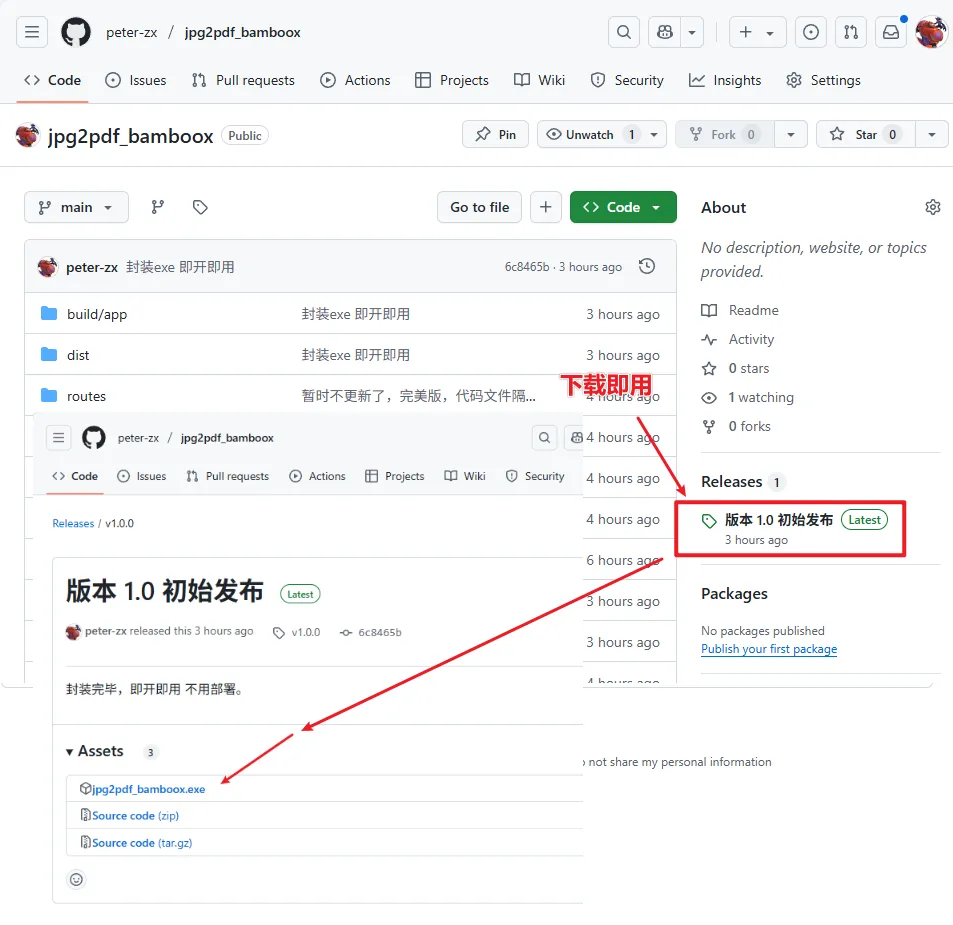Open the routes folder
The height and width of the screenshot is (925, 953).
pos(86,396)
